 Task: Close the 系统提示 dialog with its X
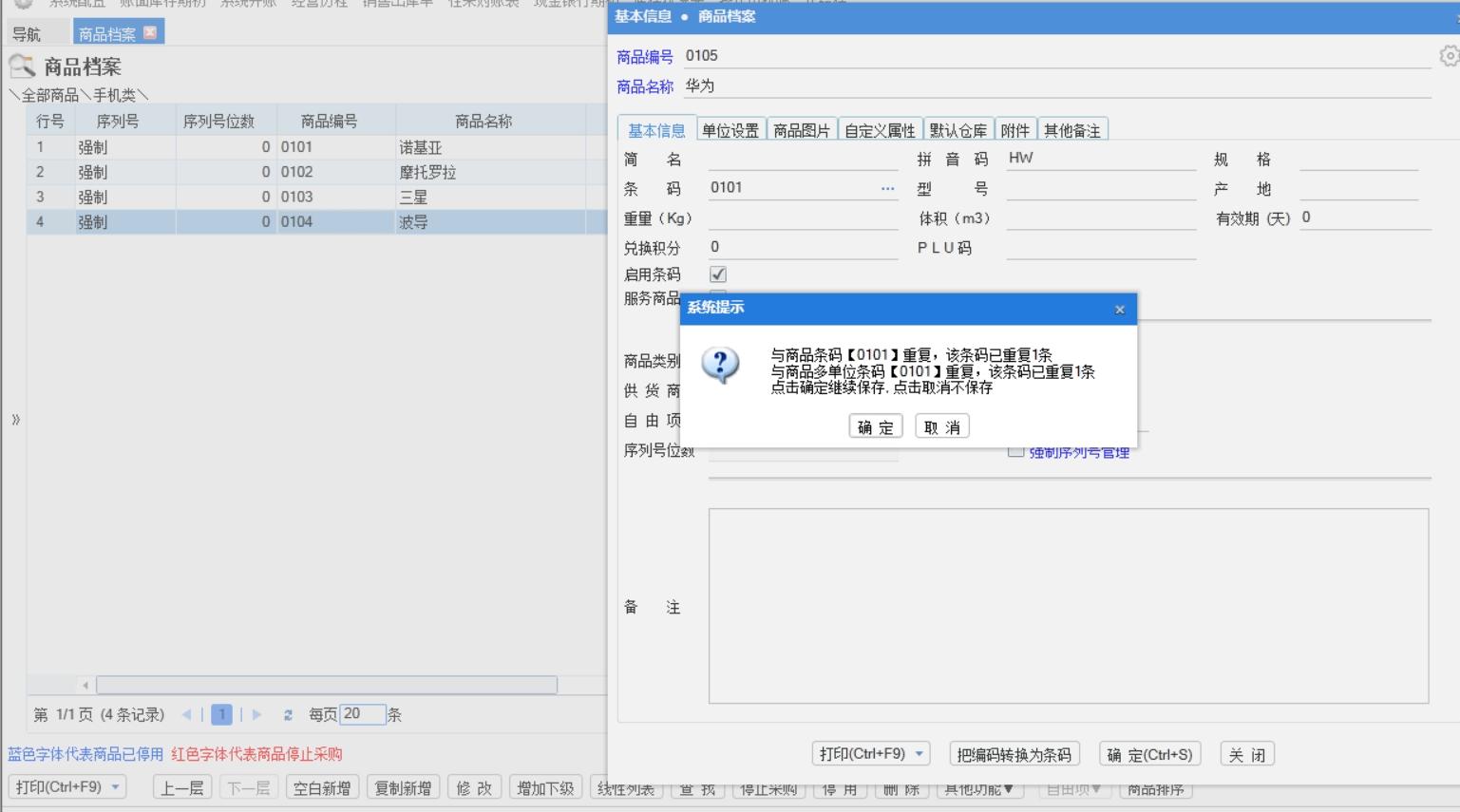[1119, 310]
